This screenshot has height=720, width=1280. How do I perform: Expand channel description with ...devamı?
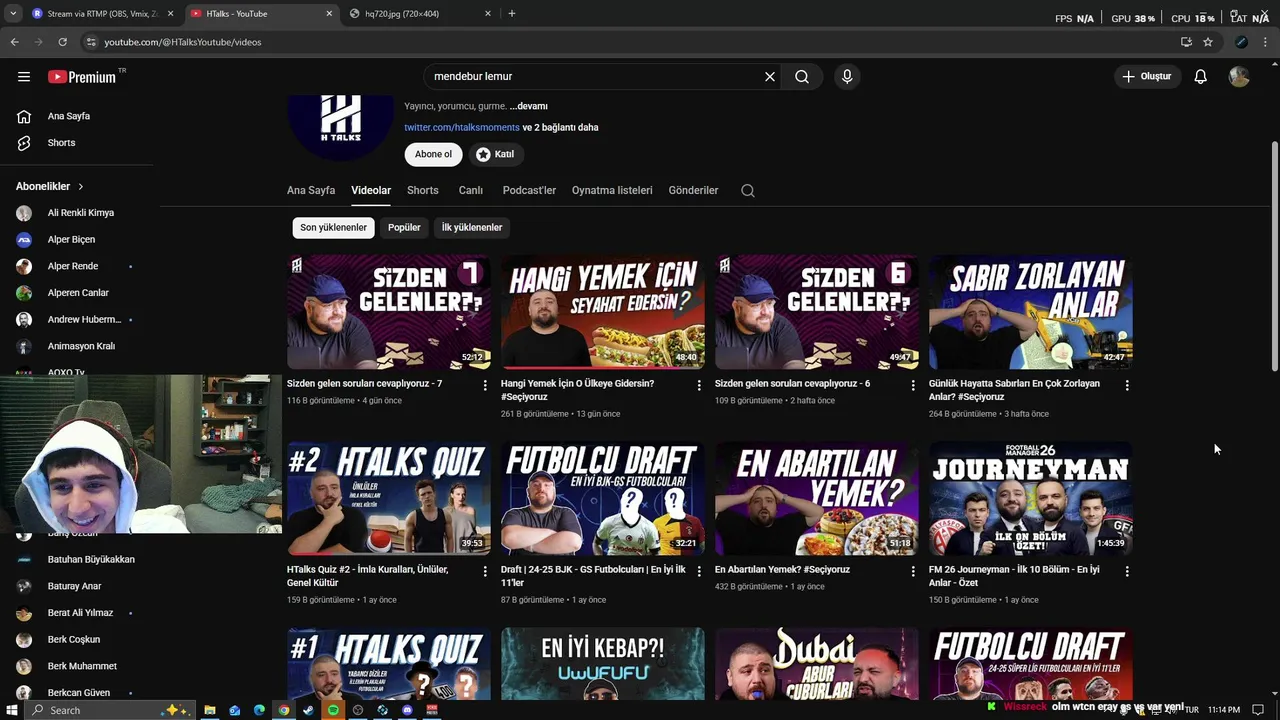click(x=528, y=106)
